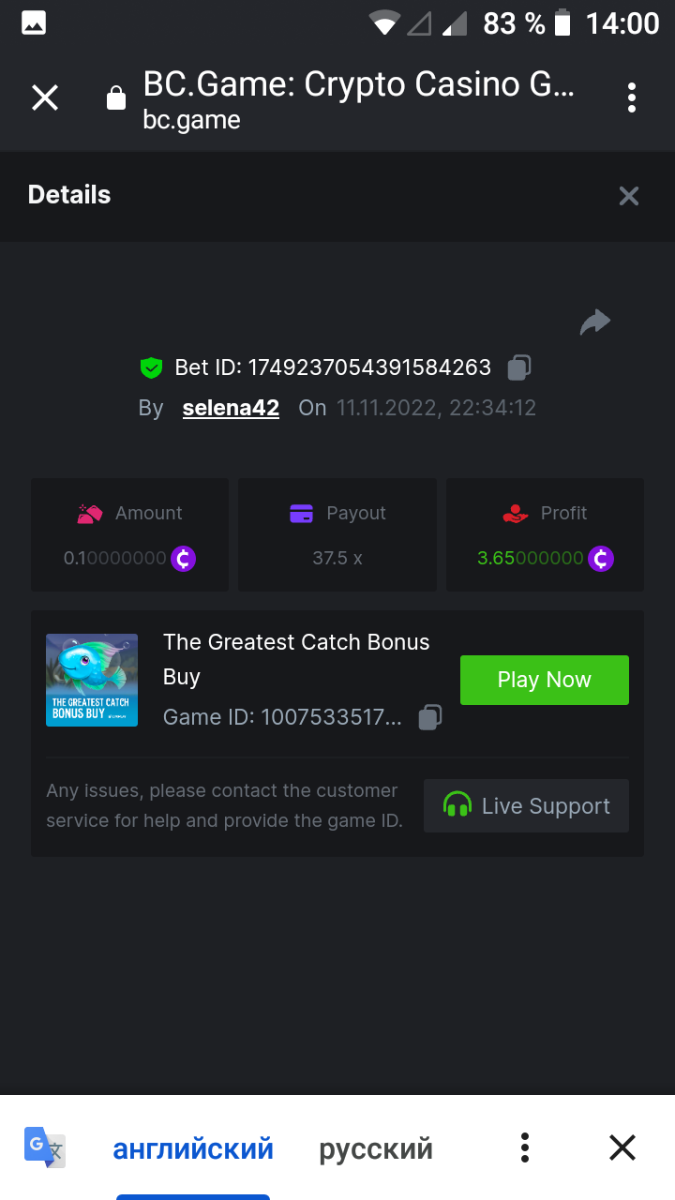The image size is (675, 1200).
Task: Close the browser tab with X
Action: click(x=45, y=98)
